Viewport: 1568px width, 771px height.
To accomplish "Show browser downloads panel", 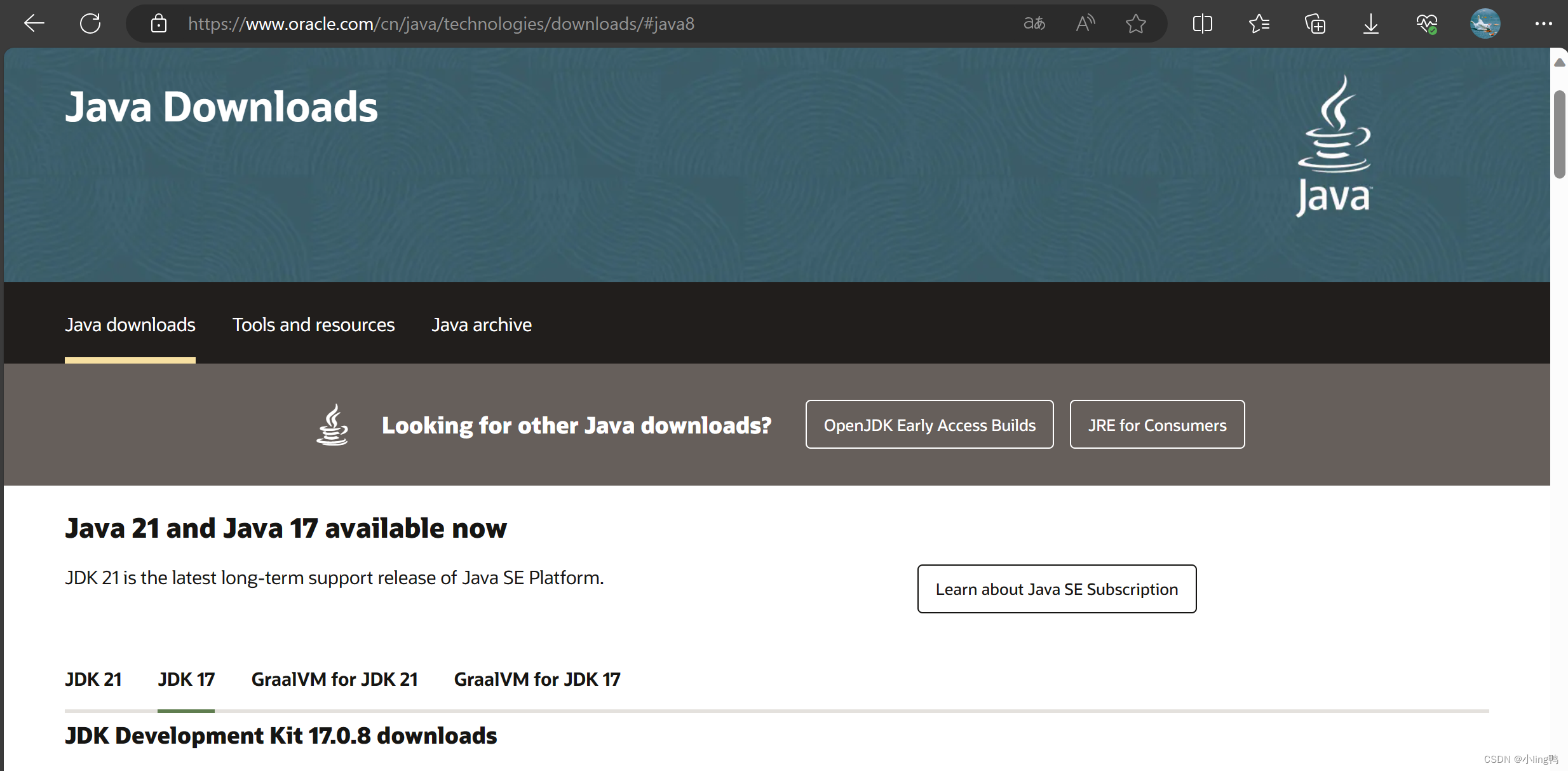I will [1370, 24].
